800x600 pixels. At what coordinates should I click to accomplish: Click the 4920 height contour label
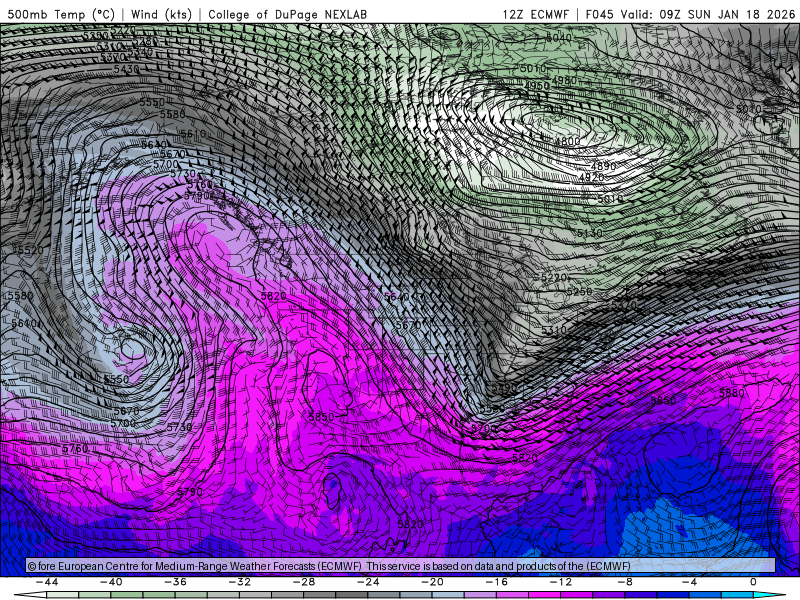[x=591, y=178]
